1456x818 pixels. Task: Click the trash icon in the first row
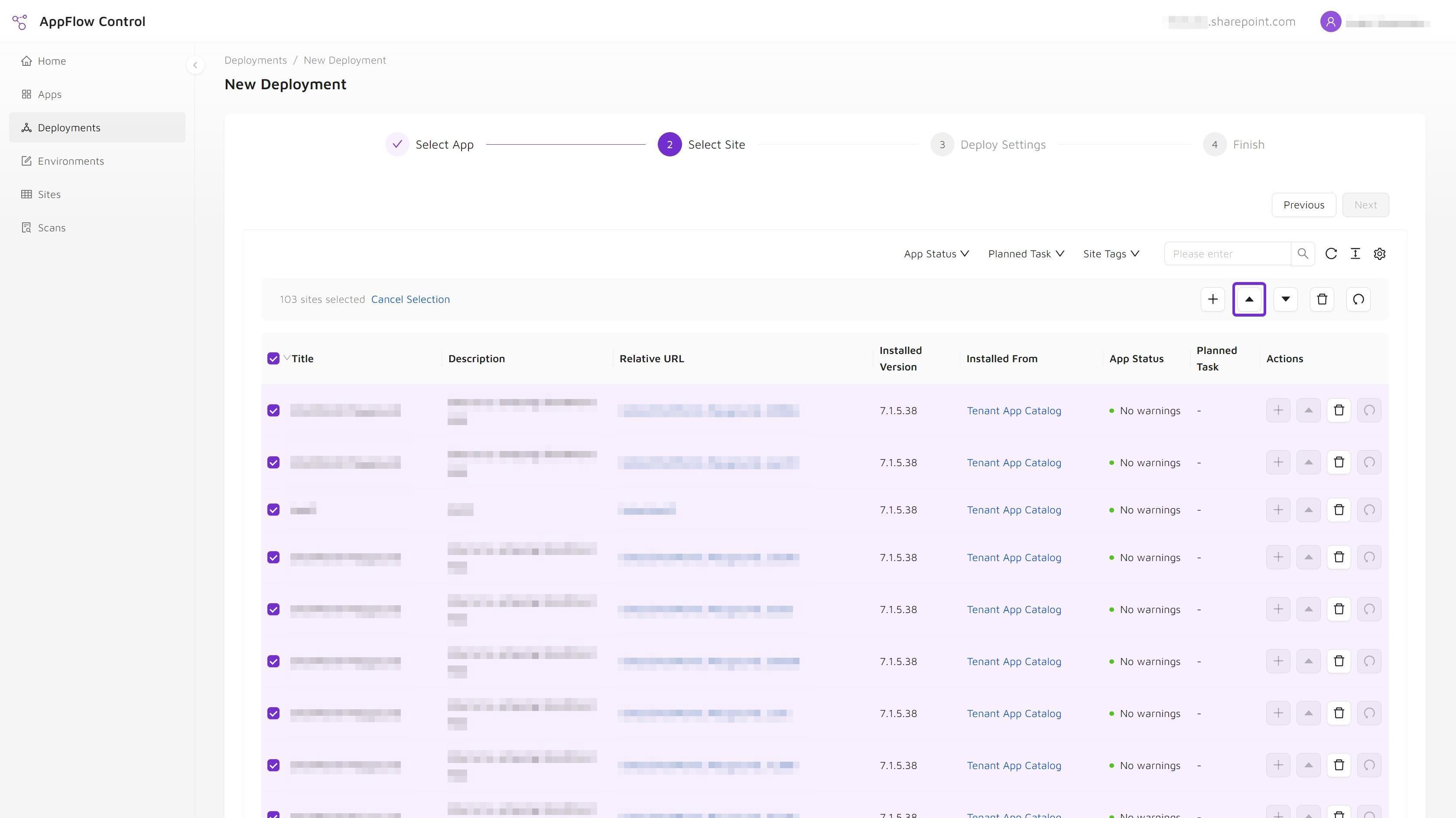(1339, 410)
